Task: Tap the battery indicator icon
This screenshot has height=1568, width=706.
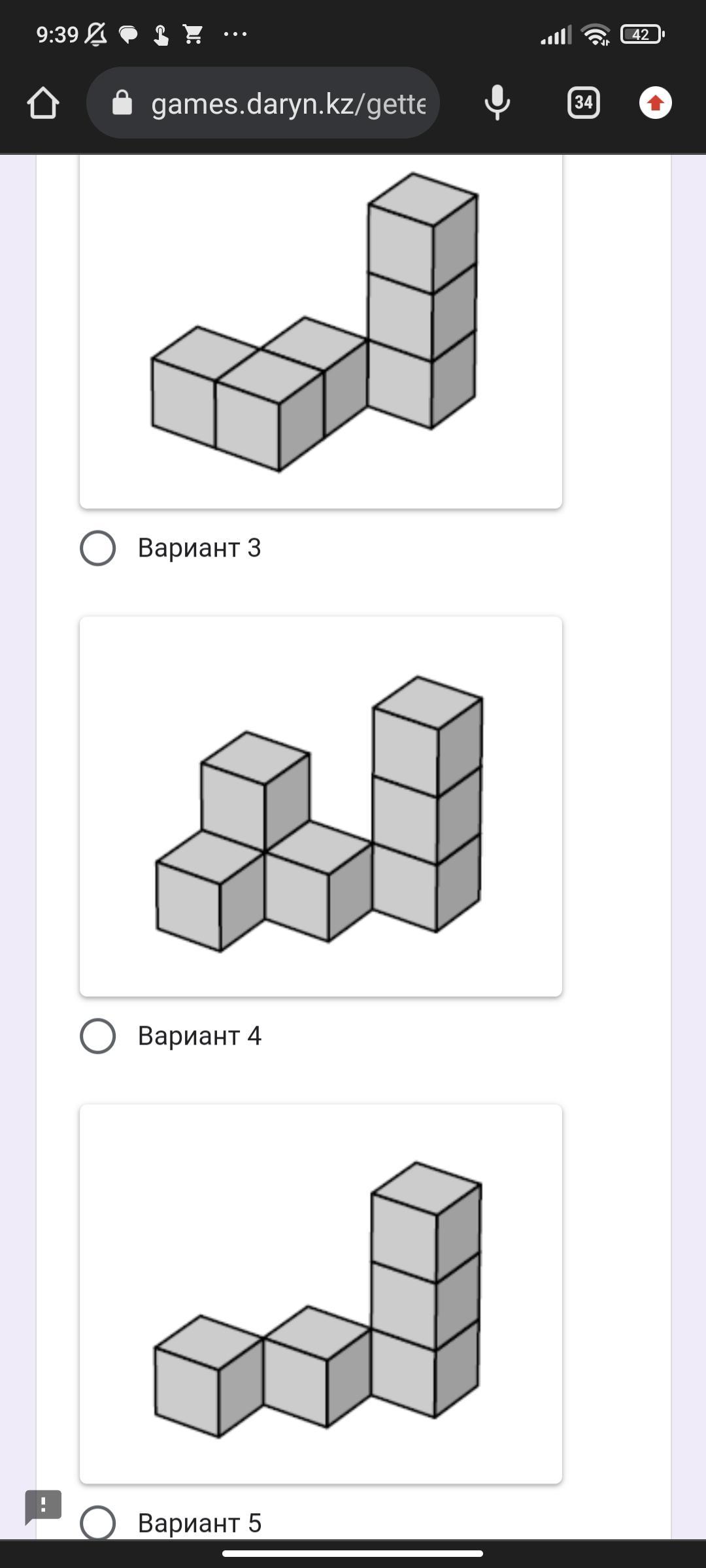Action: (642, 34)
